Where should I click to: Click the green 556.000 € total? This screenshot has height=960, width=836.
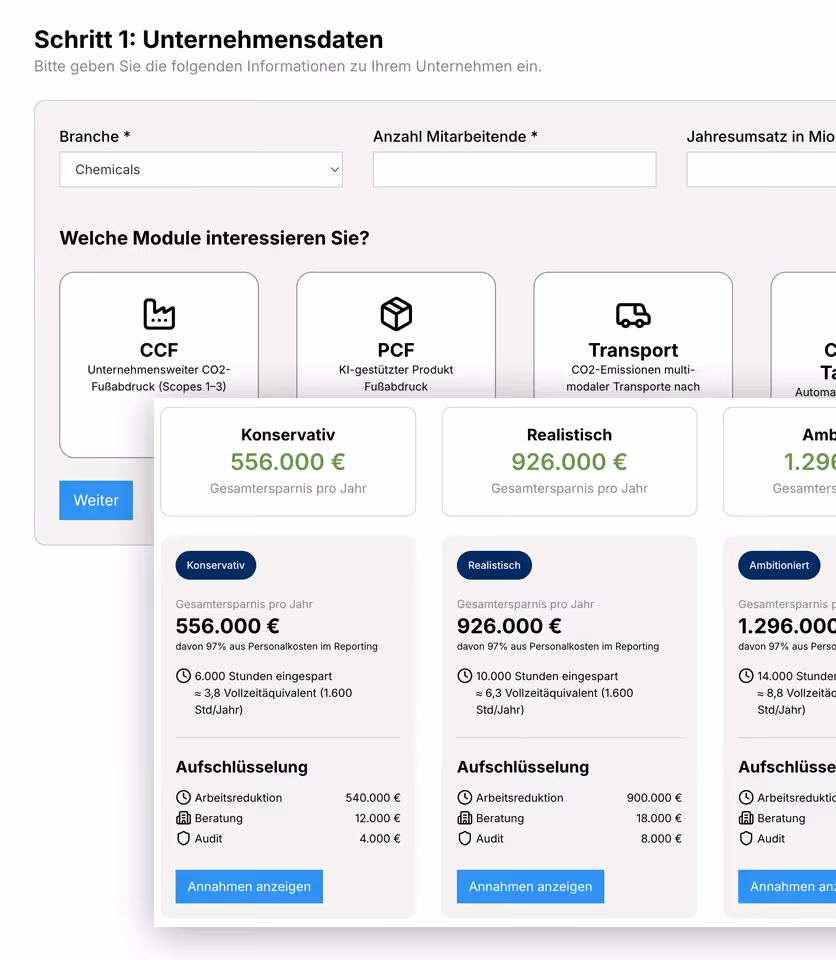288,462
